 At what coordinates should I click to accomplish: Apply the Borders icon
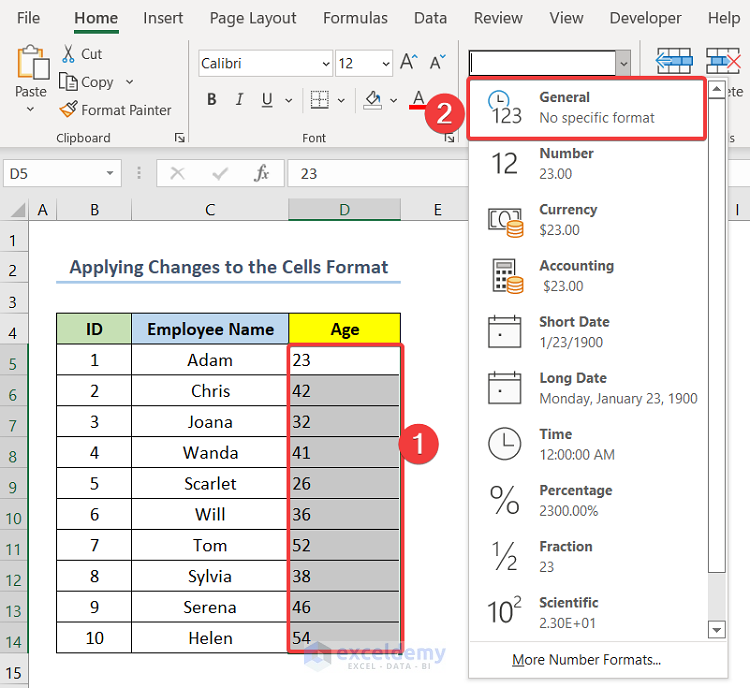[320, 100]
